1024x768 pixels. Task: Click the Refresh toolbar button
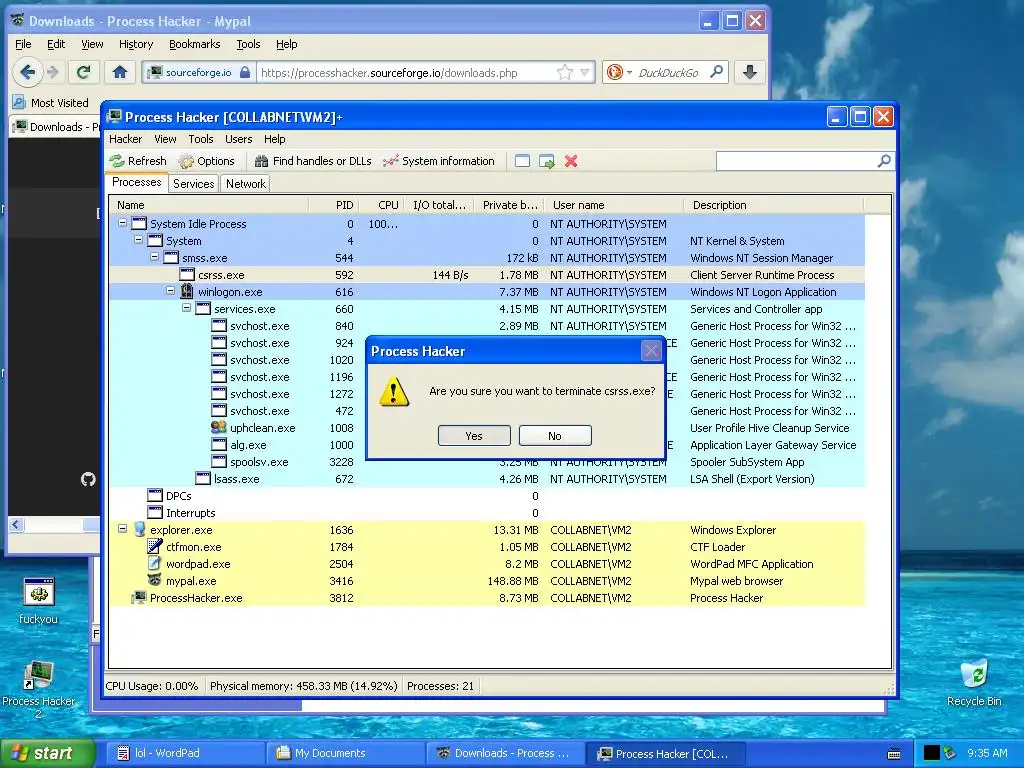pyautogui.click(x=138, y=161)
